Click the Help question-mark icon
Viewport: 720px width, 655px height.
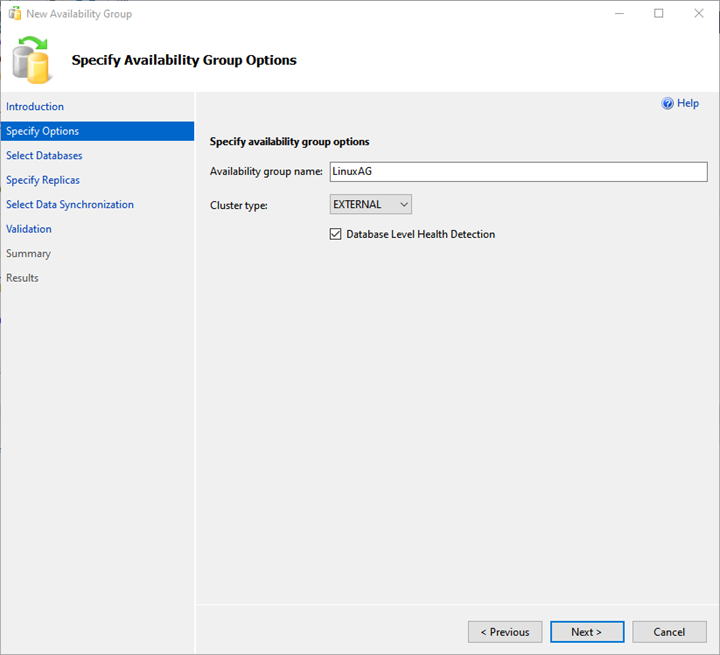[667, 103]
